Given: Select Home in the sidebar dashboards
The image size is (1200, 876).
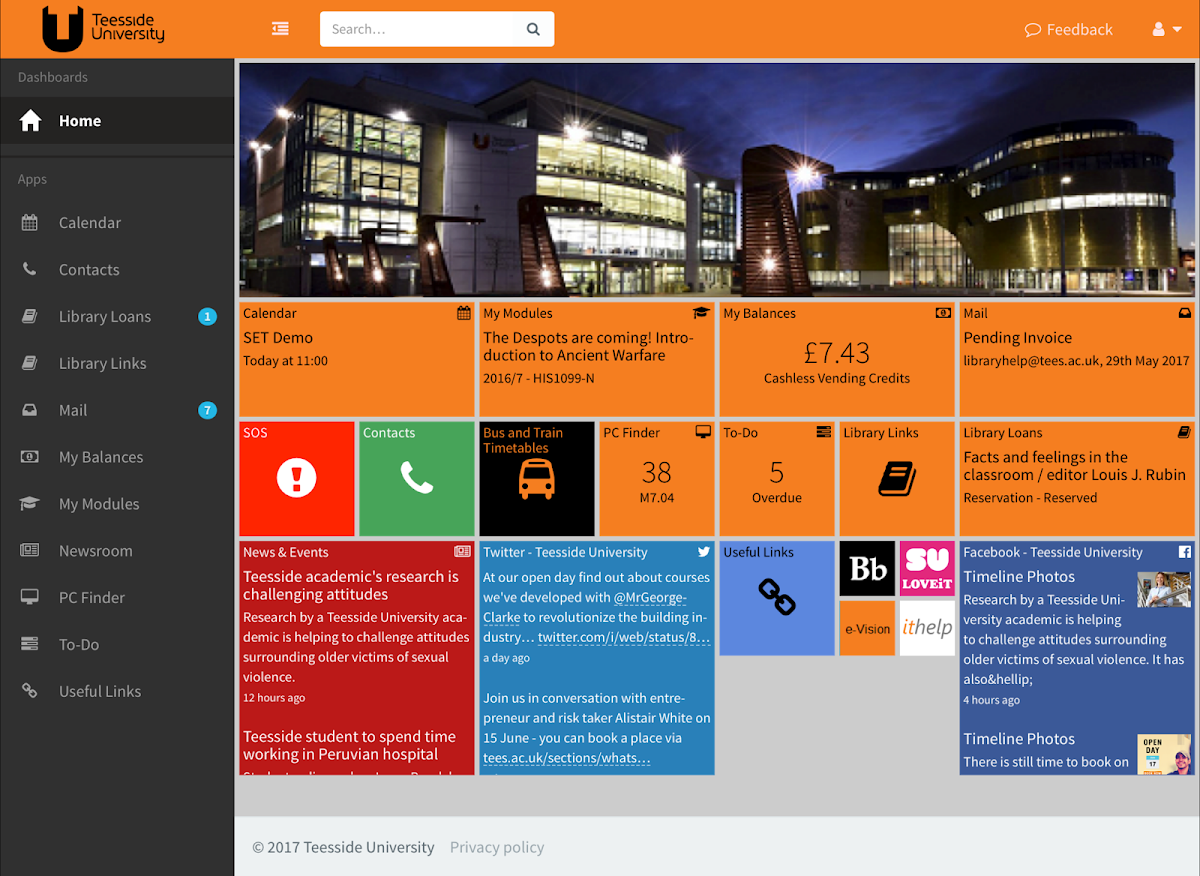Looking at the screenshot, I should click(x=80, y=121).
